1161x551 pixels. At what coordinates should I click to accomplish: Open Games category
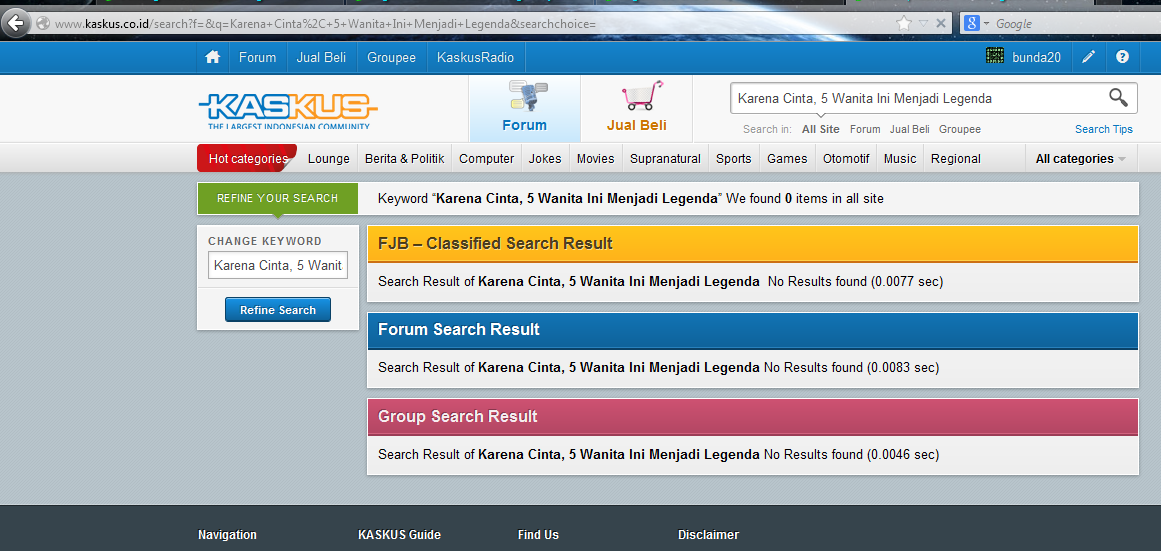787,158
